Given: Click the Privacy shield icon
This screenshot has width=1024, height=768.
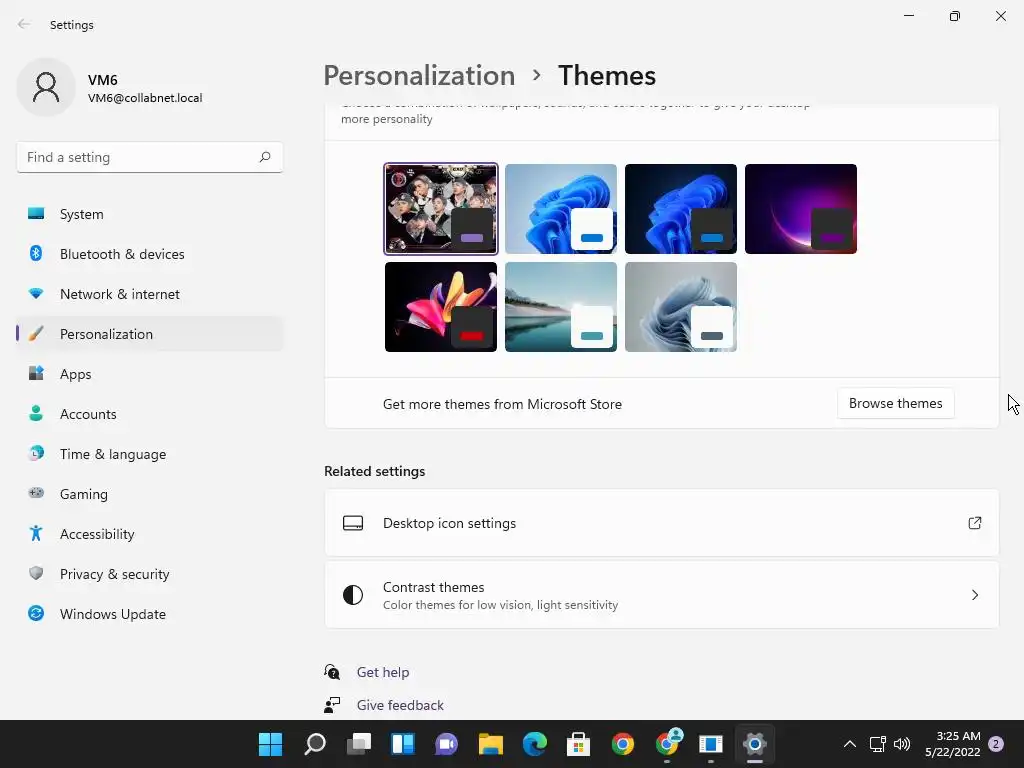Looking at the screenshot, I should pos(36,573).
